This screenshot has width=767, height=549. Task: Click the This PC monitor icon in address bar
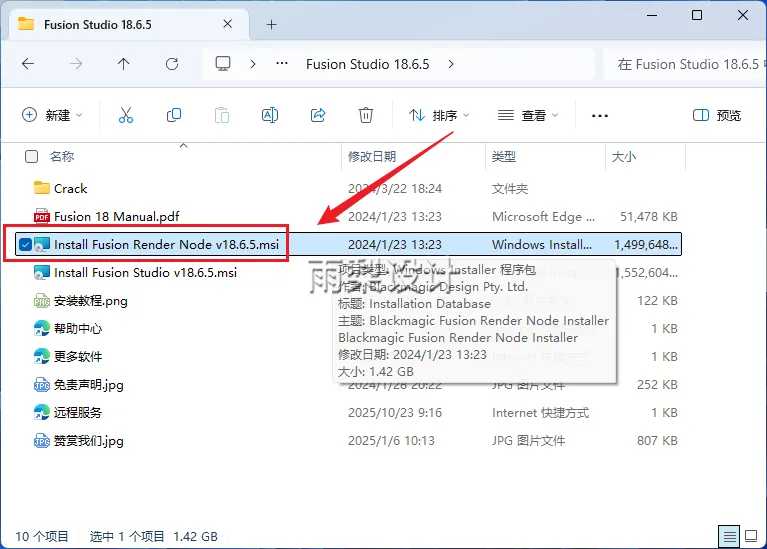coord(223,64)
